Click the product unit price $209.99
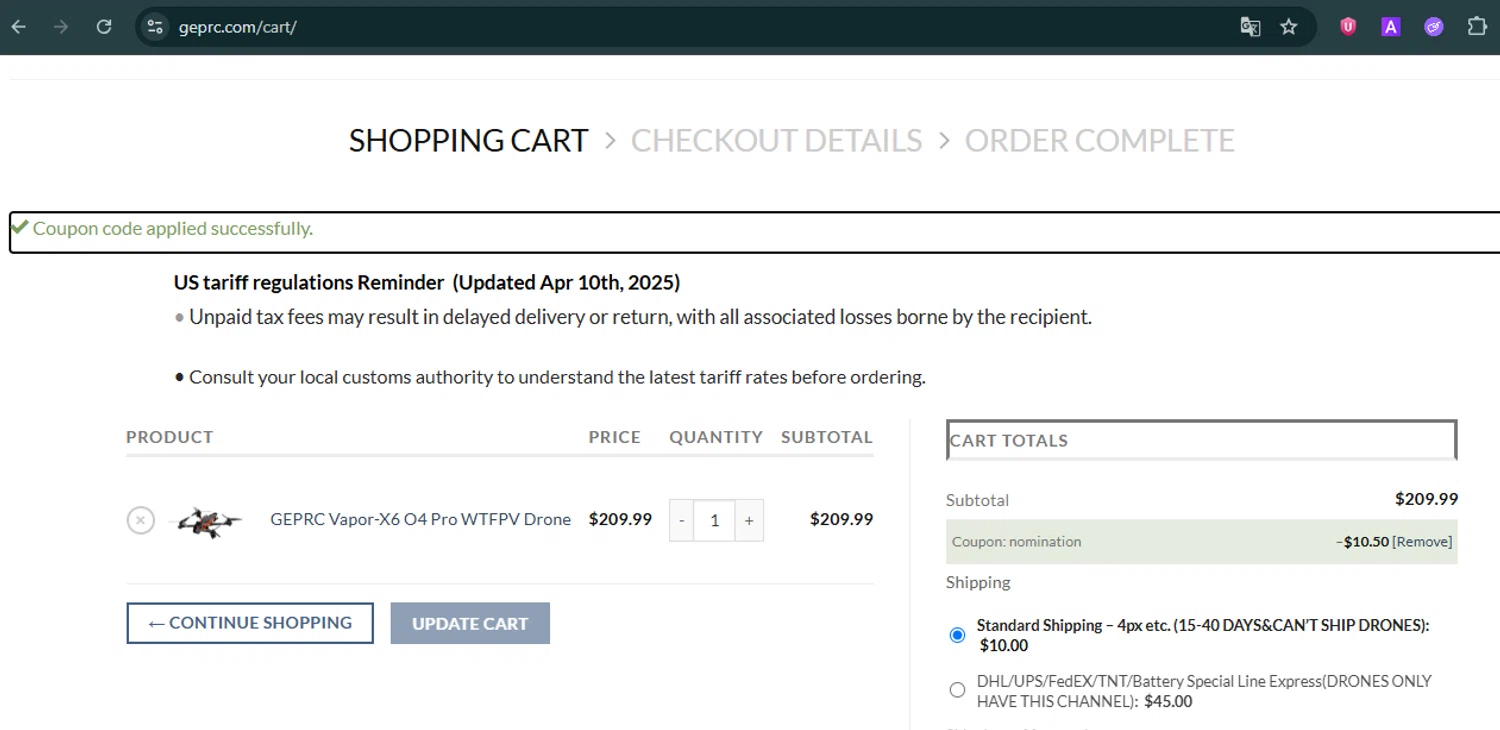This screenshot has height=730, width=1500. (x=620, y=519)
